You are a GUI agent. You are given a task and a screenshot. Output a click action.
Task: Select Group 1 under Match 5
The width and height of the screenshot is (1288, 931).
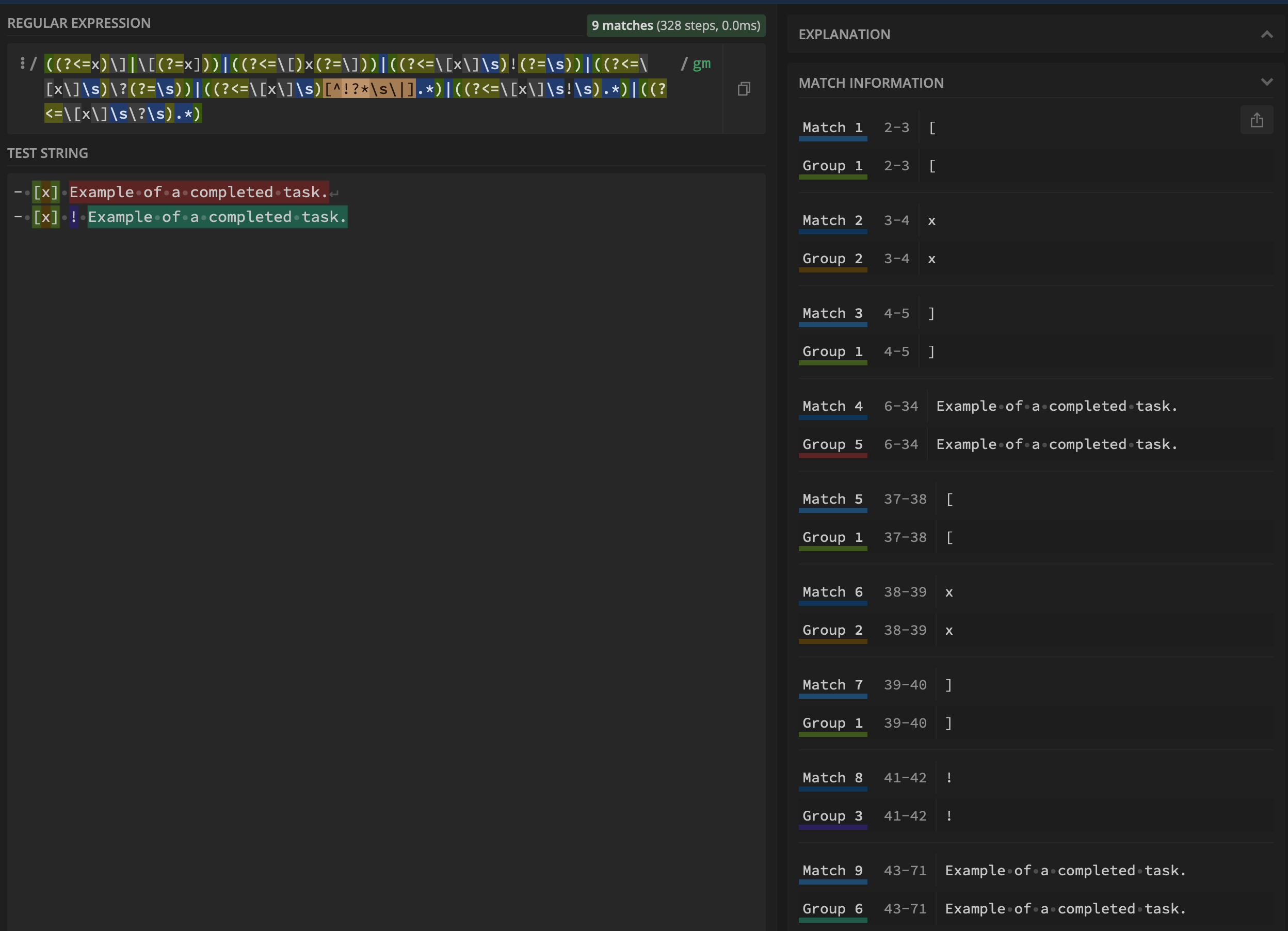[x=832, y=537]
